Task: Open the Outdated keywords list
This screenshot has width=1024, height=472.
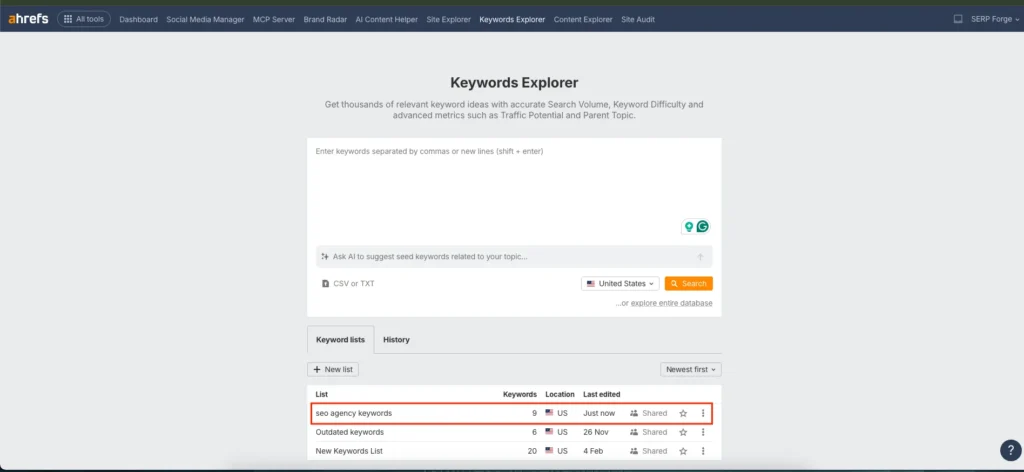Action: pos(349,432)
